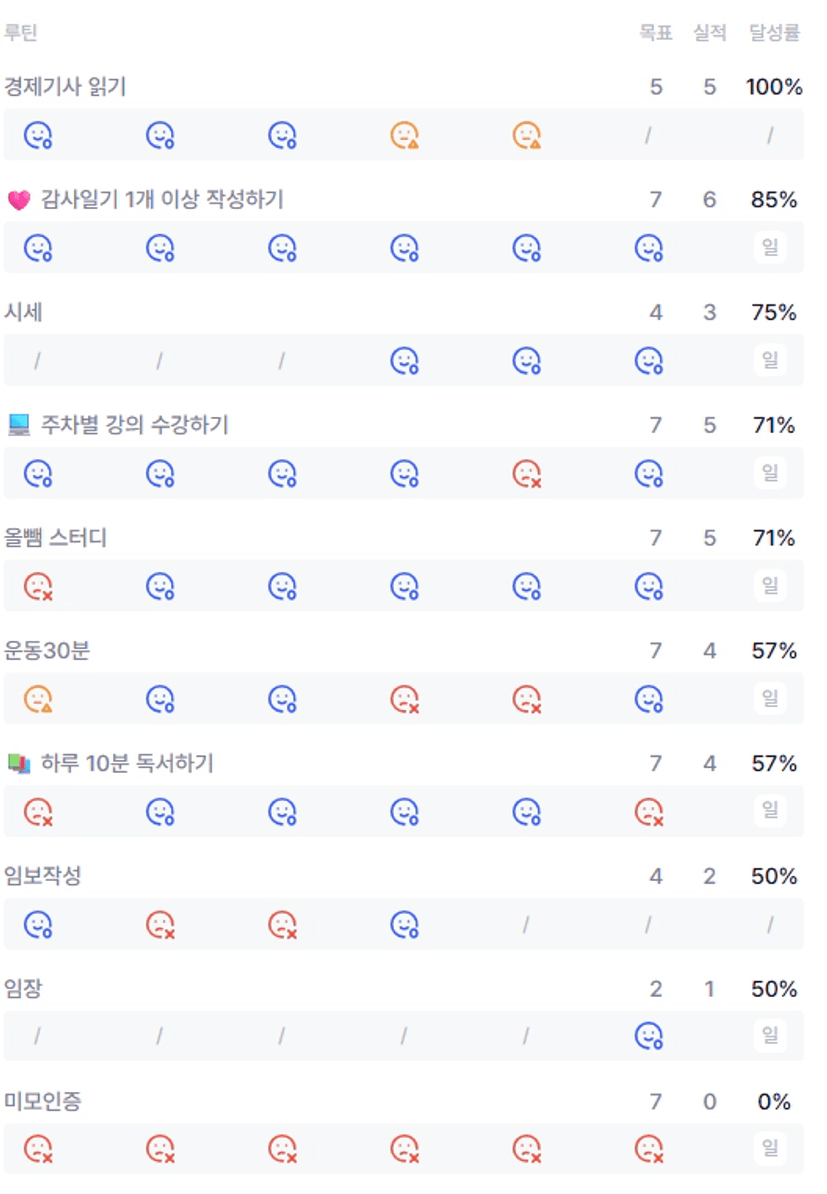Click the only blue smiley in 임장 row
This screenshot has height=1194, width=827.
(x=649, y=1036)
